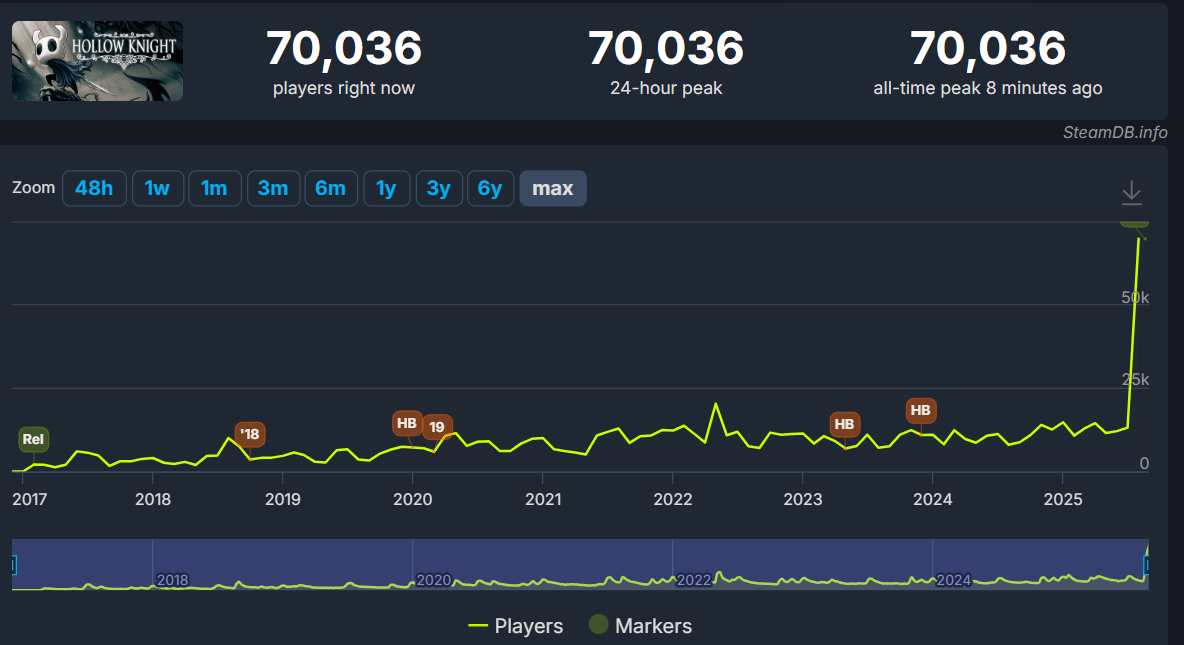Set zoom range to 48h
1184x645 pixels.
94,188
